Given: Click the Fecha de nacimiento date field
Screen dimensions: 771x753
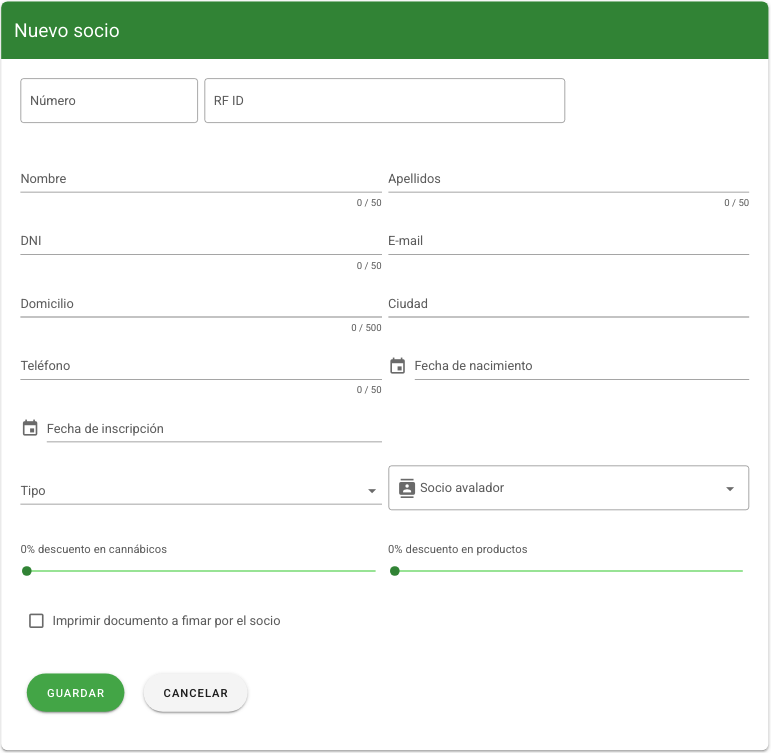Looking at the screenshot, I should click(581, 366).
